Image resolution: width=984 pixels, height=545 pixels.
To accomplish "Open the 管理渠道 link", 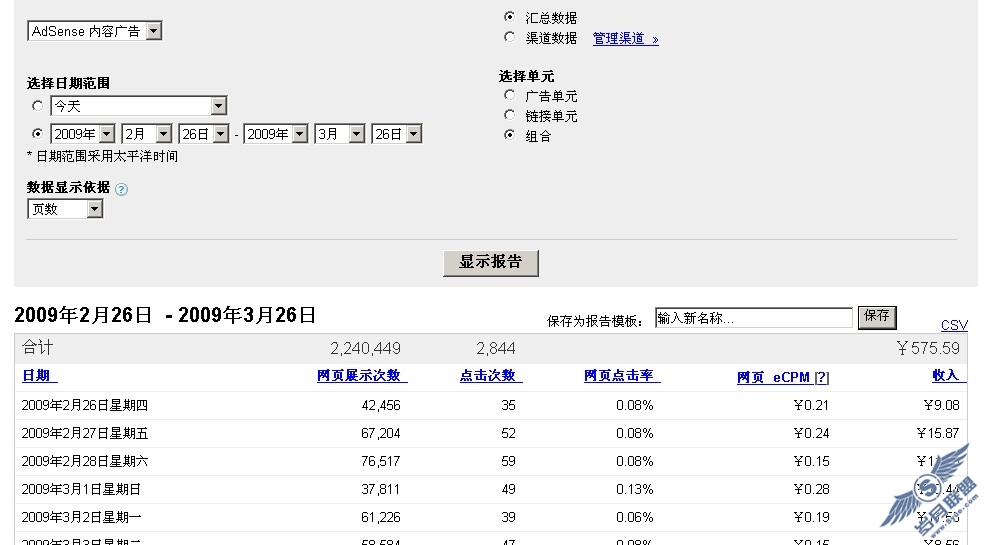I will (x=625, y=39).
